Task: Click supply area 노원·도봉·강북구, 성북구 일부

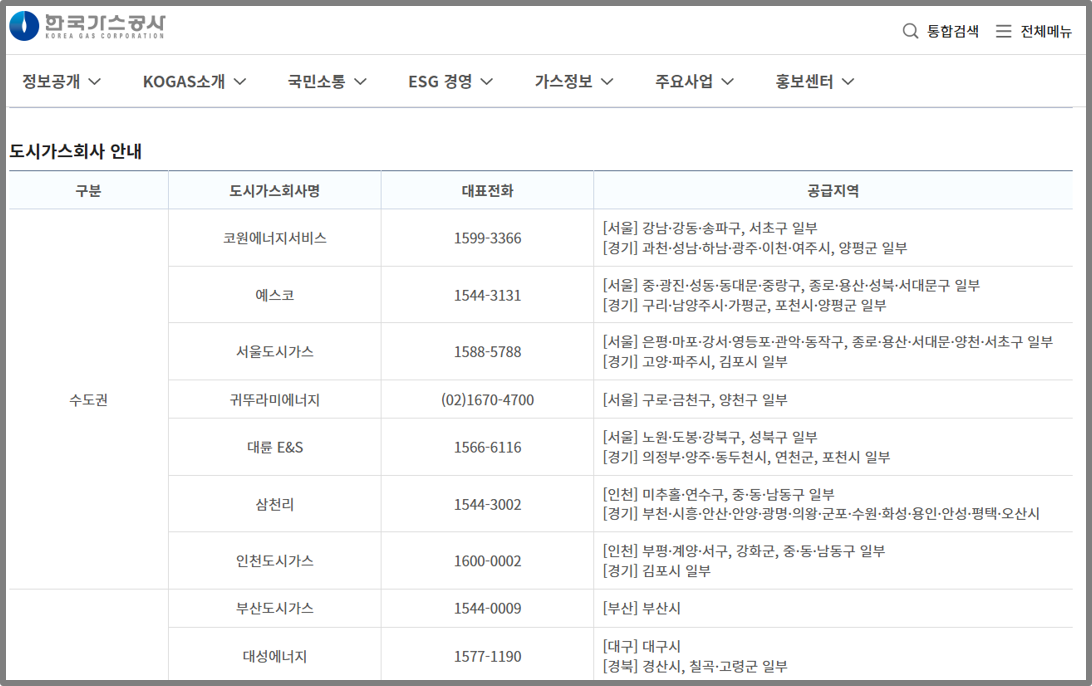Action: (729, 437)
